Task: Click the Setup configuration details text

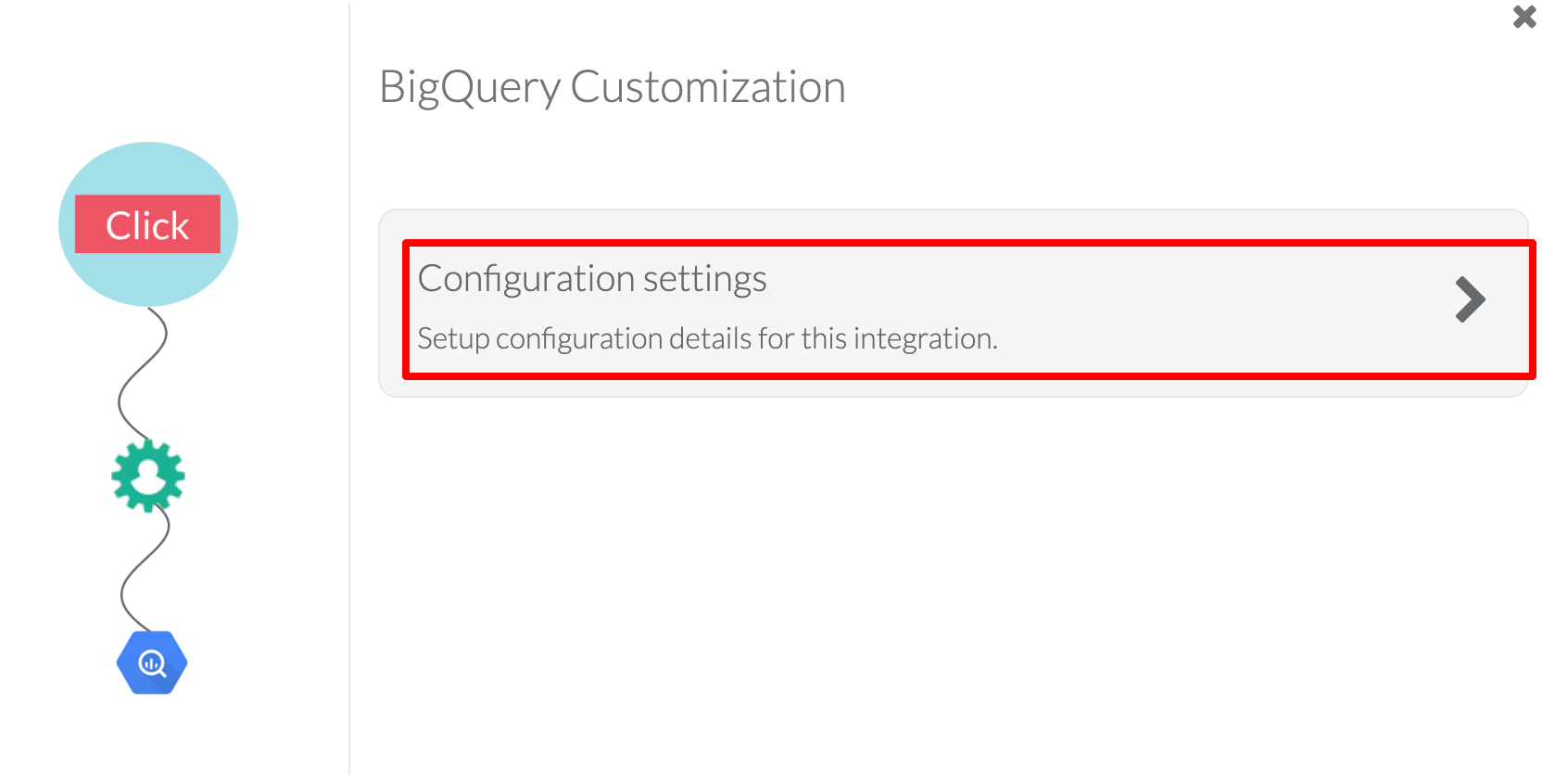Action: point(708,337)
